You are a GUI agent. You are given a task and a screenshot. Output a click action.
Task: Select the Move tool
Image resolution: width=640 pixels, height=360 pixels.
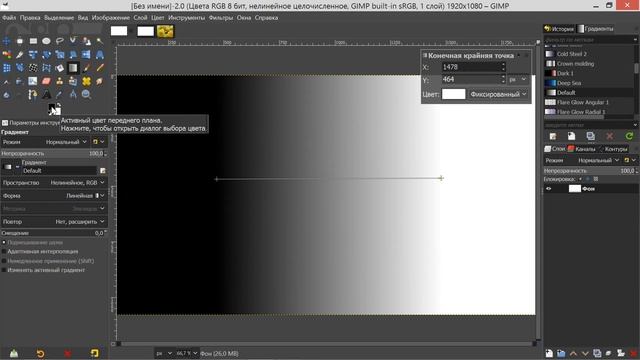pyautogui.click(x=7, y=41)
